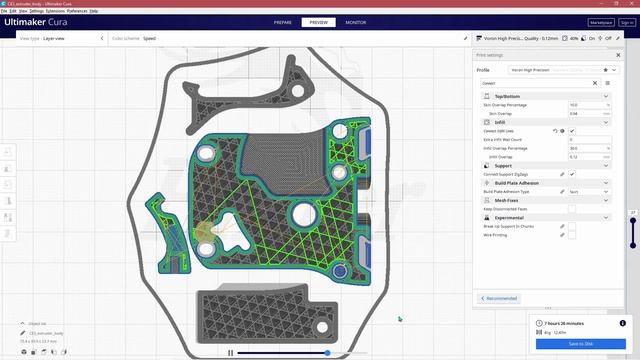Open the settings visibility hamburger menu

607,83
